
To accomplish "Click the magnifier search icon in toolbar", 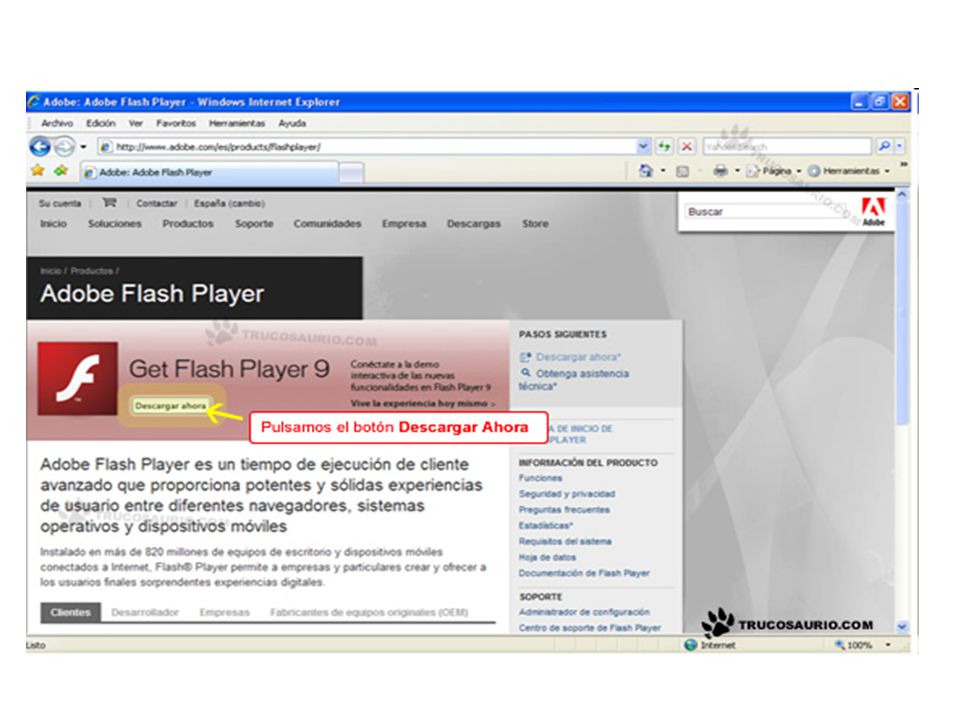I will (x=884, y=146).
